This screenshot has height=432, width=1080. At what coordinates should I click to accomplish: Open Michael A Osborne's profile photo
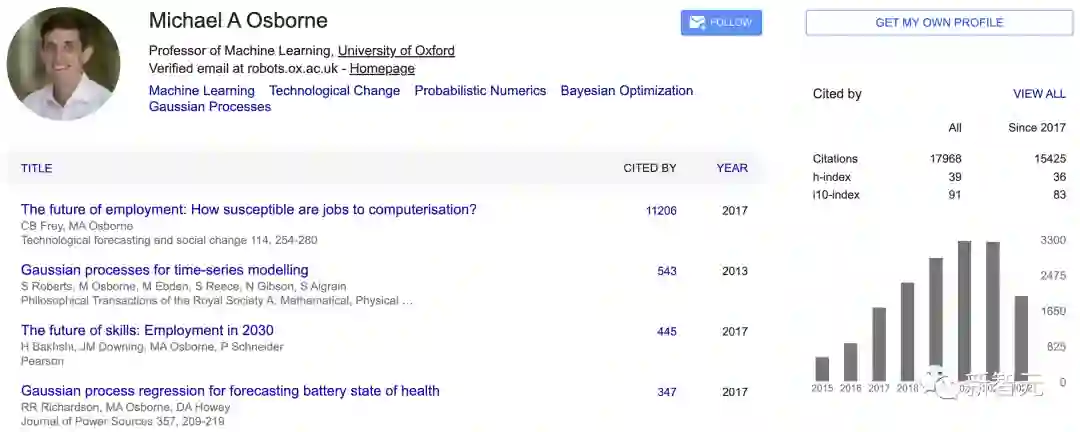click(x=63, y=64)
